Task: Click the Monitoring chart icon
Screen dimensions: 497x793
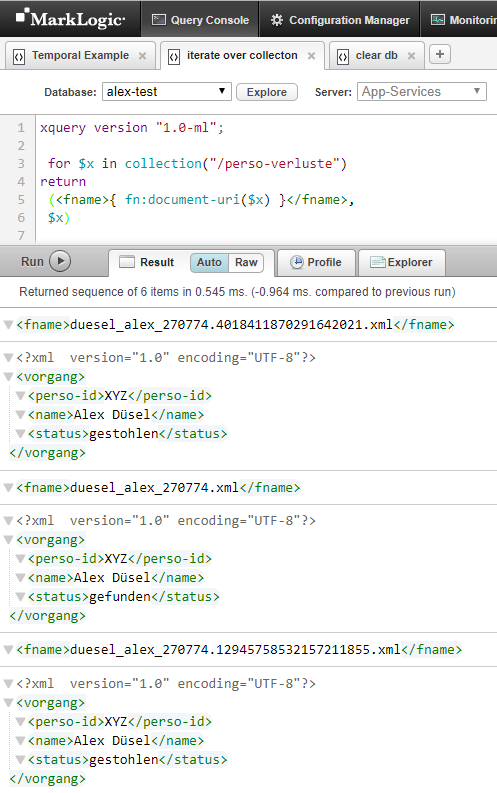Action: pos(437,20)
